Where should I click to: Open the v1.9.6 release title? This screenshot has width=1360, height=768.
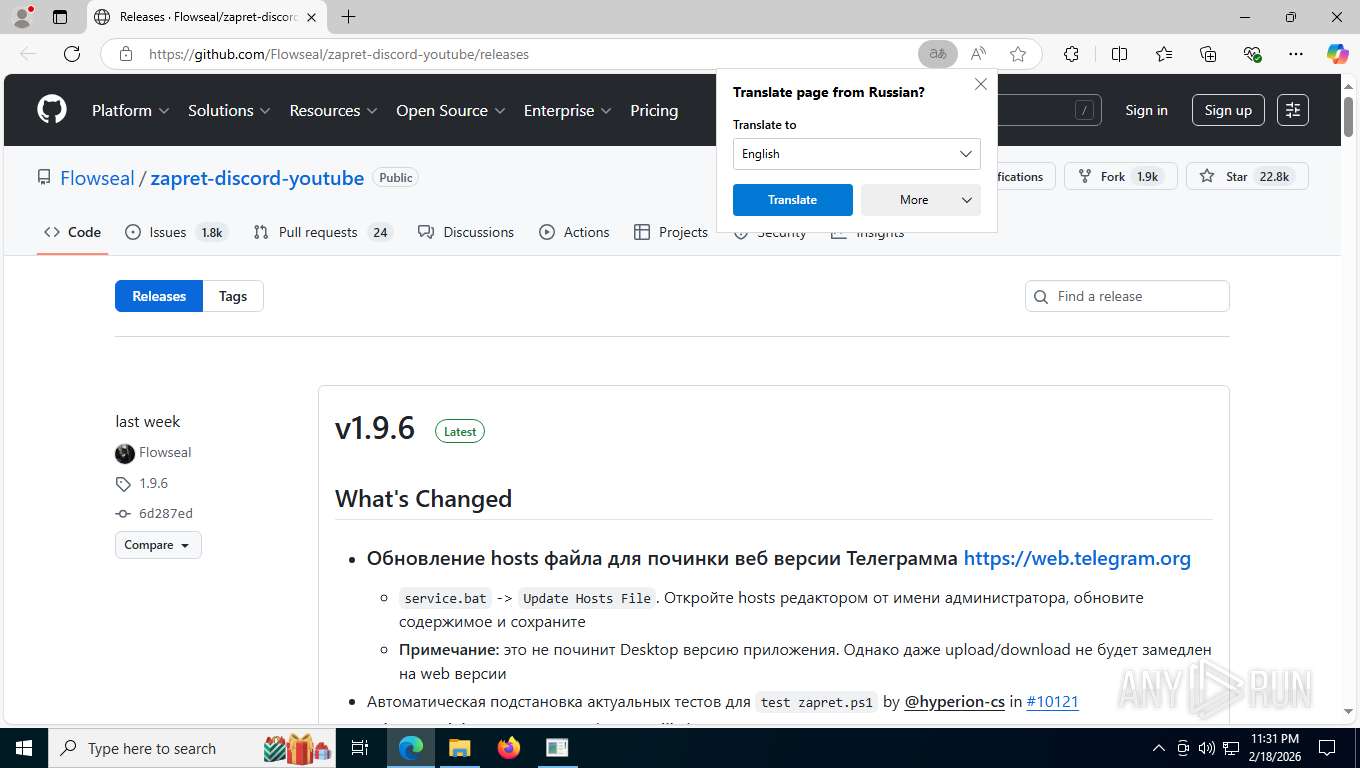375,428
